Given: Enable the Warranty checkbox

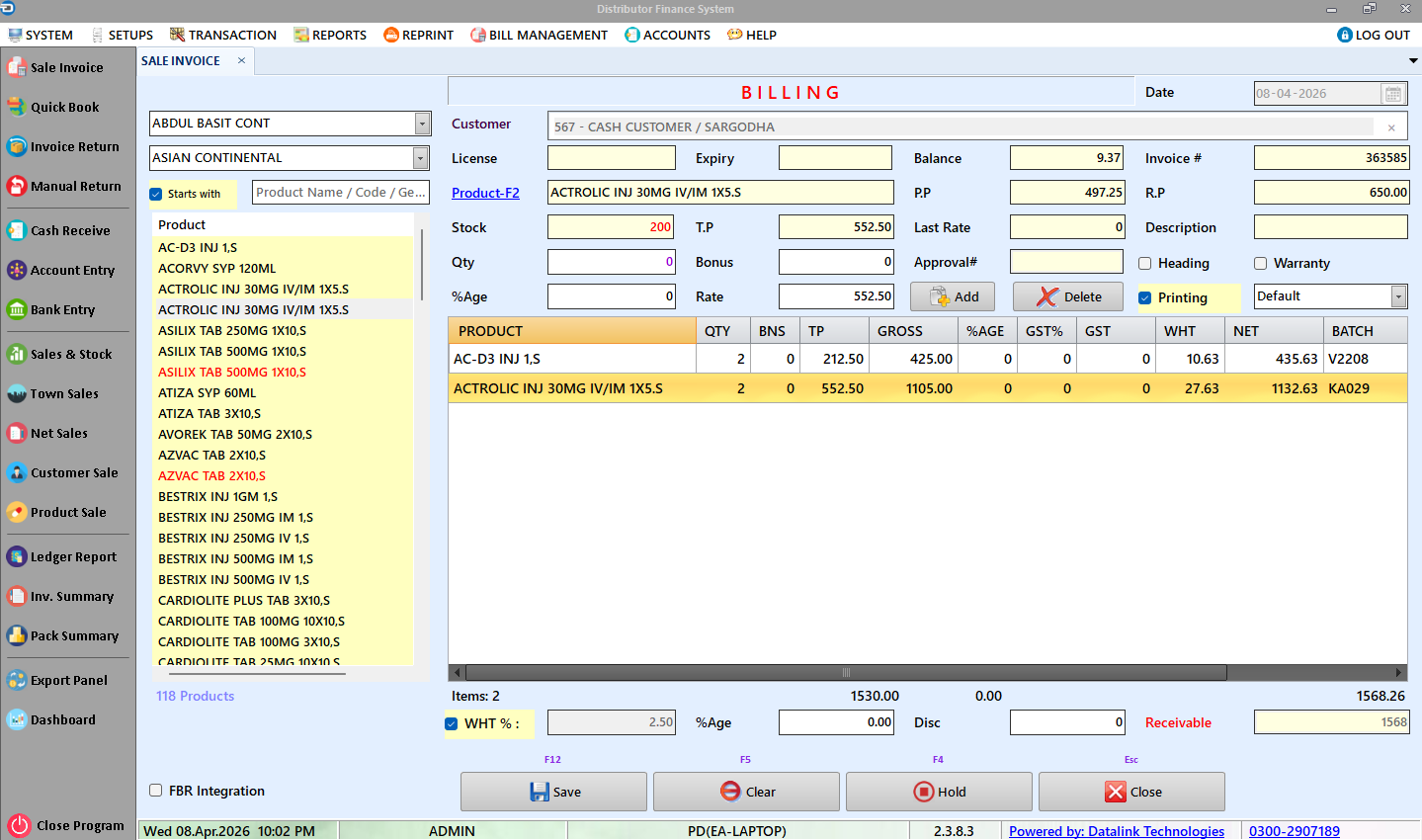Looking at the screenshot, I should (x=1261, y=263).
